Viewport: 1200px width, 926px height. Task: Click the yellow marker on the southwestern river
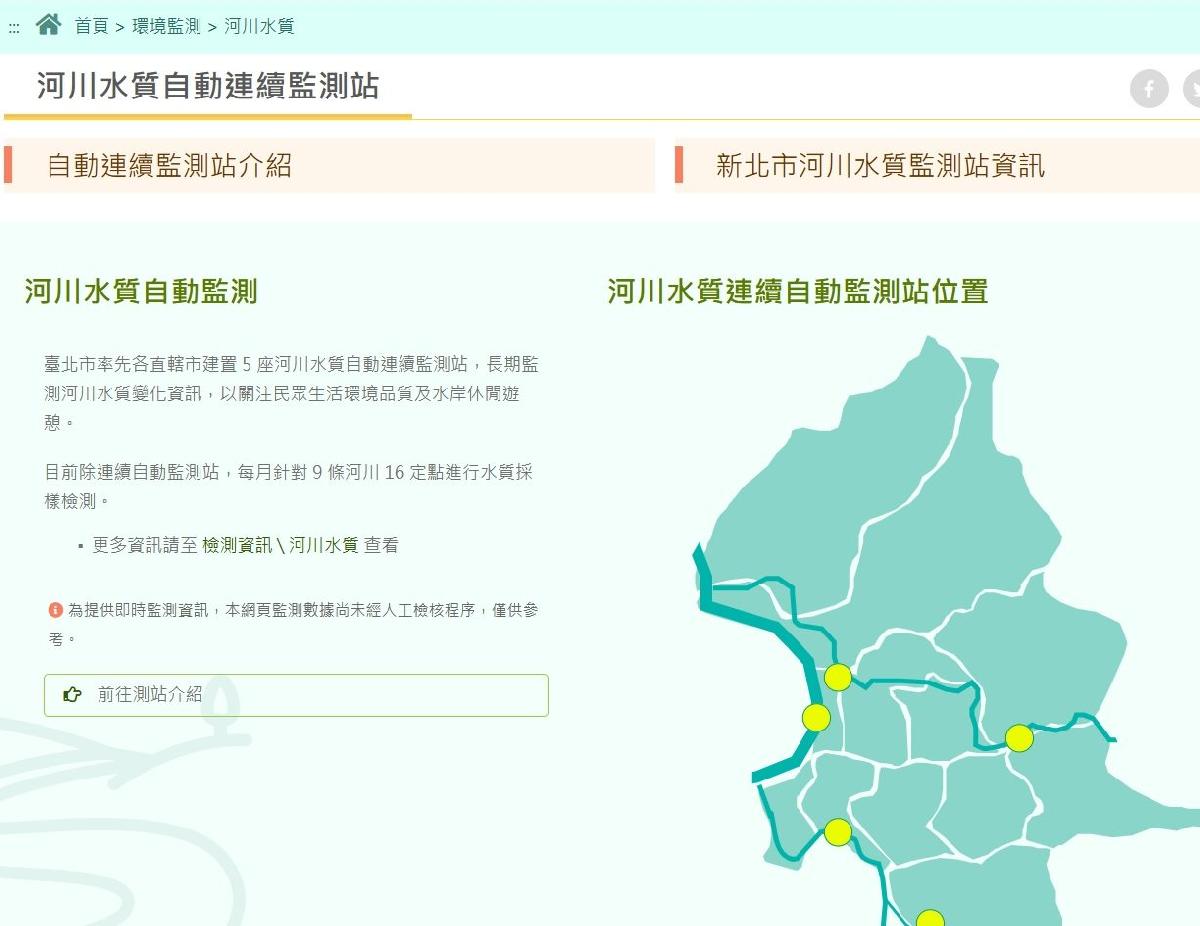(x=838, y=832)
